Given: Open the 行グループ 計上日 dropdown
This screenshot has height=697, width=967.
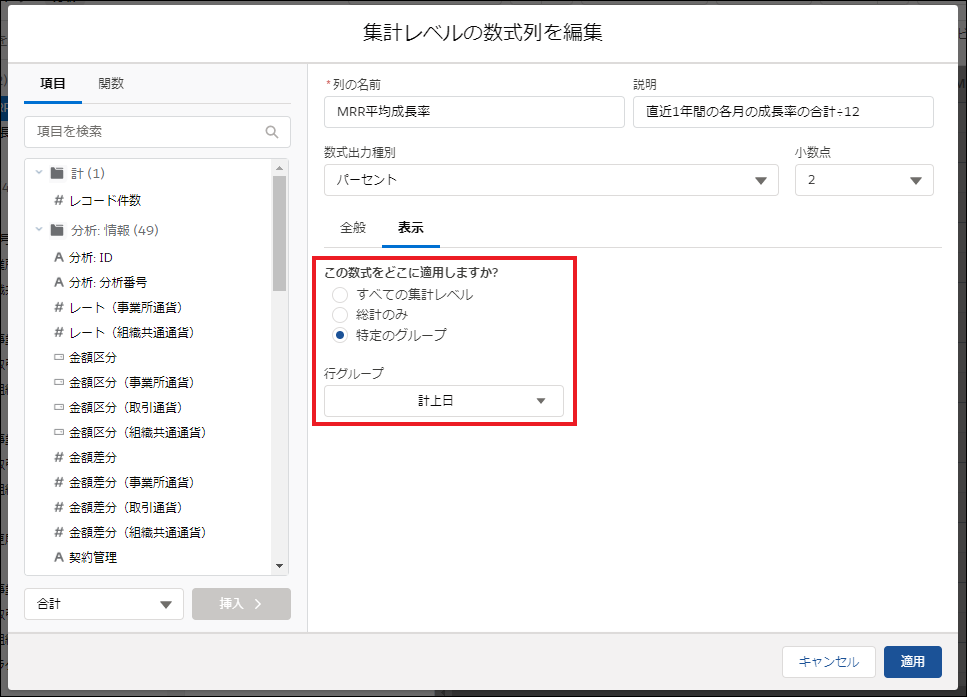Looking at the screenshot, I should tap(443, 401).
